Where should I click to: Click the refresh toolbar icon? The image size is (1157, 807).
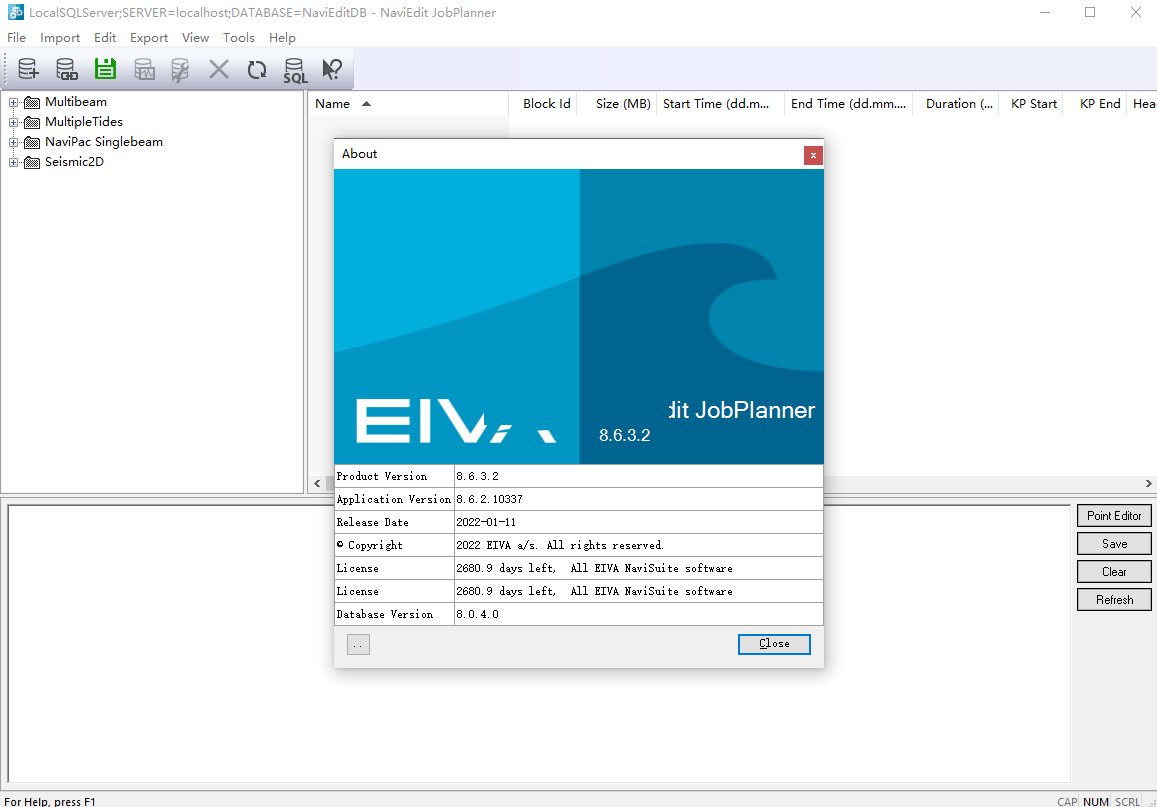click(x=257, y=68)
